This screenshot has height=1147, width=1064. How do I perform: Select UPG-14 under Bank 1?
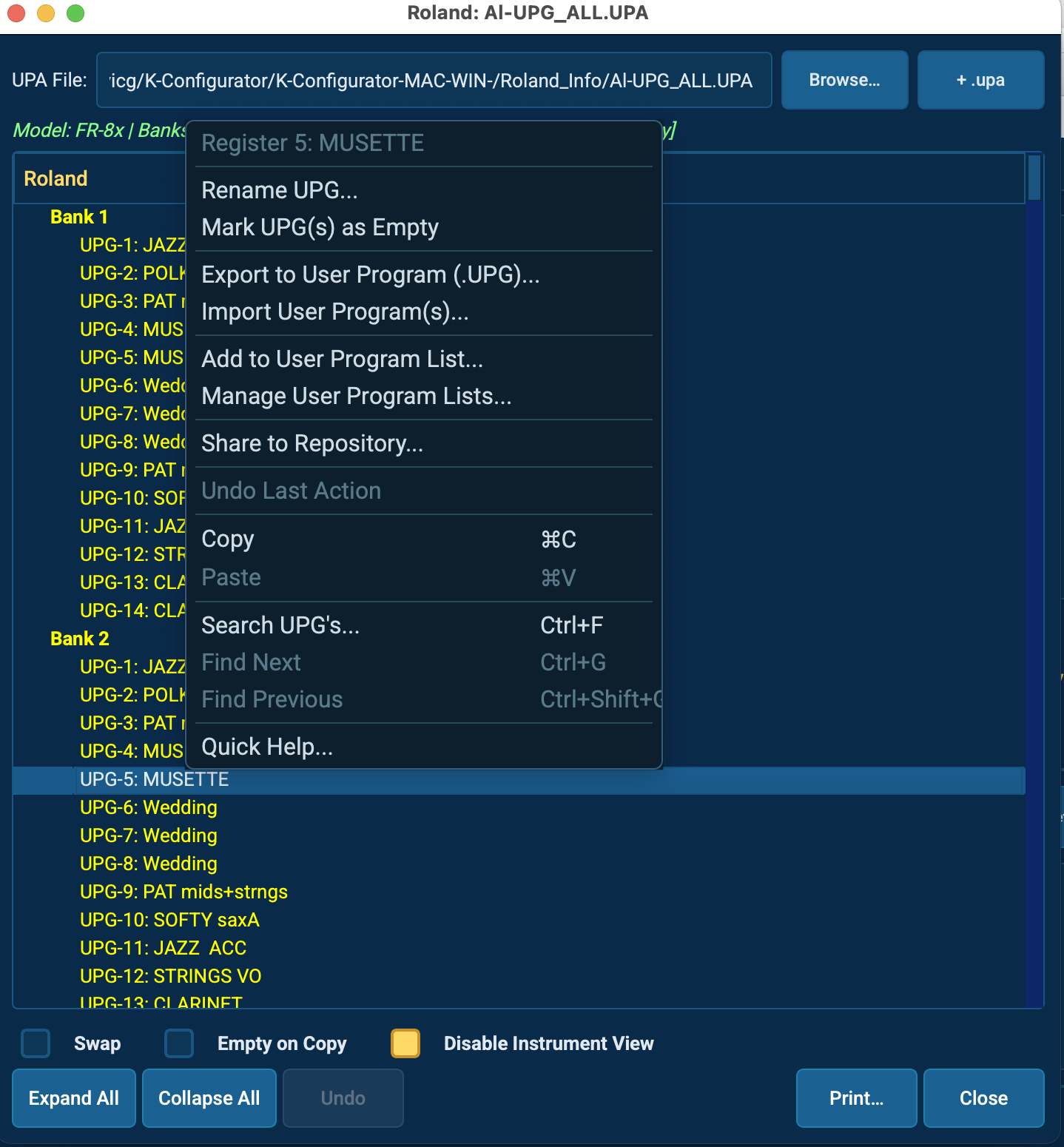pyautogui.click(x=132, y=610)
